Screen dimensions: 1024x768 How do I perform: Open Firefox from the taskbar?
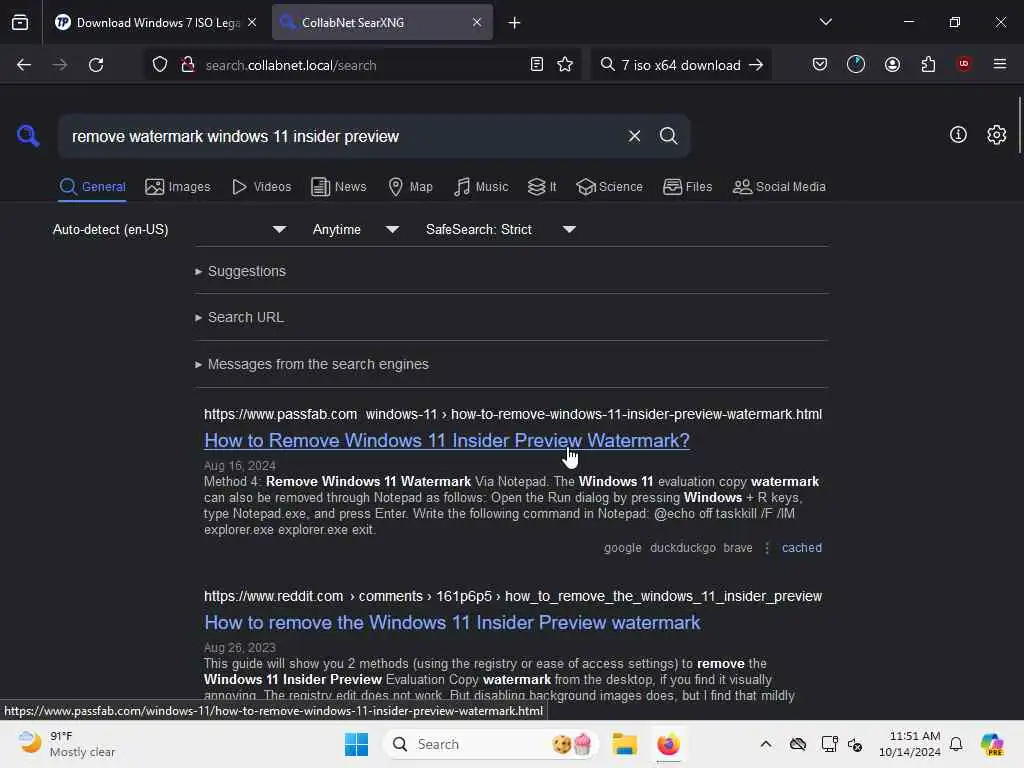(x=668, y=744)
